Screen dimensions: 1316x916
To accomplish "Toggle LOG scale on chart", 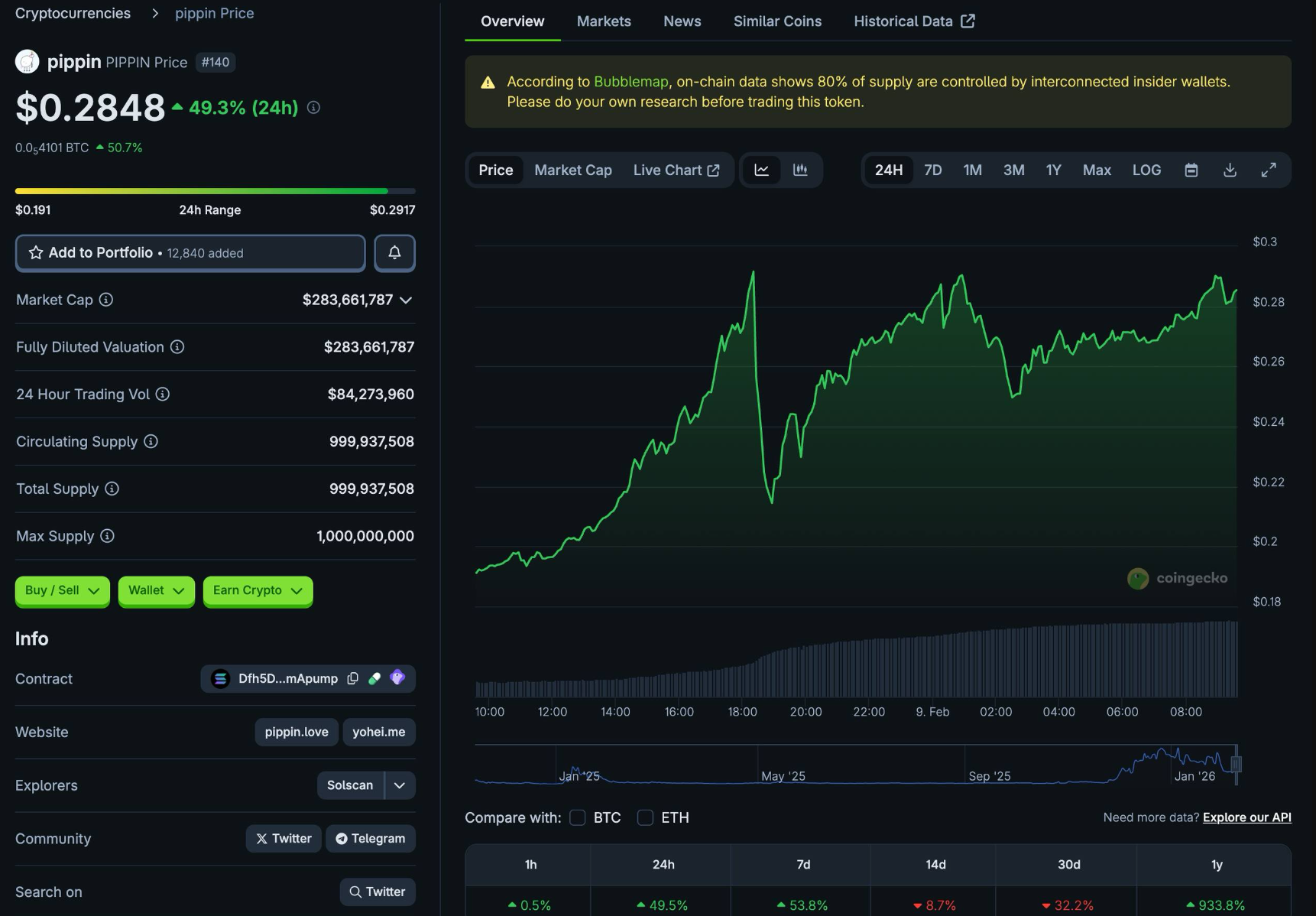I will coord(1146,170).
